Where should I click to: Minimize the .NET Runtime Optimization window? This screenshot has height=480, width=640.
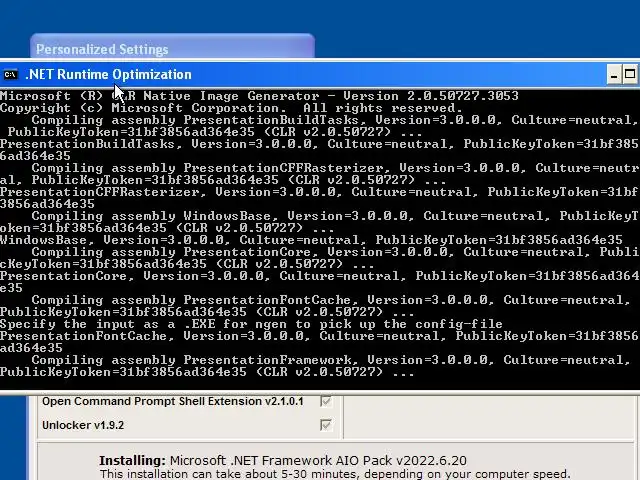(x=614, y=75)
